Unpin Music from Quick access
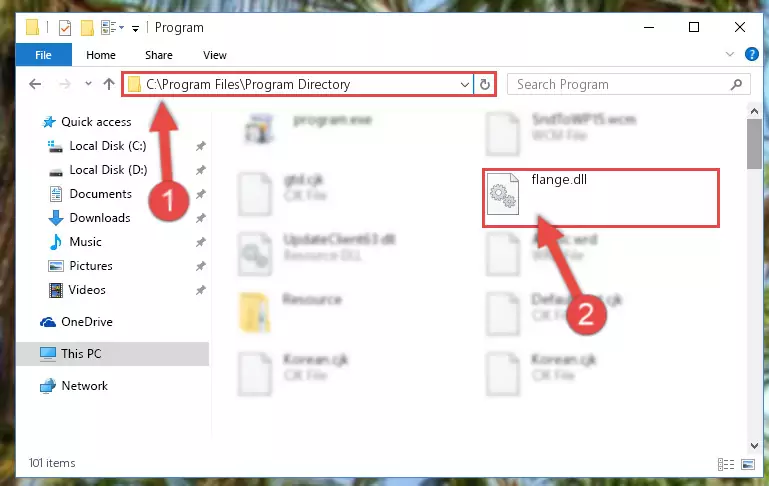The image size is (769, 486). (201, 242)
